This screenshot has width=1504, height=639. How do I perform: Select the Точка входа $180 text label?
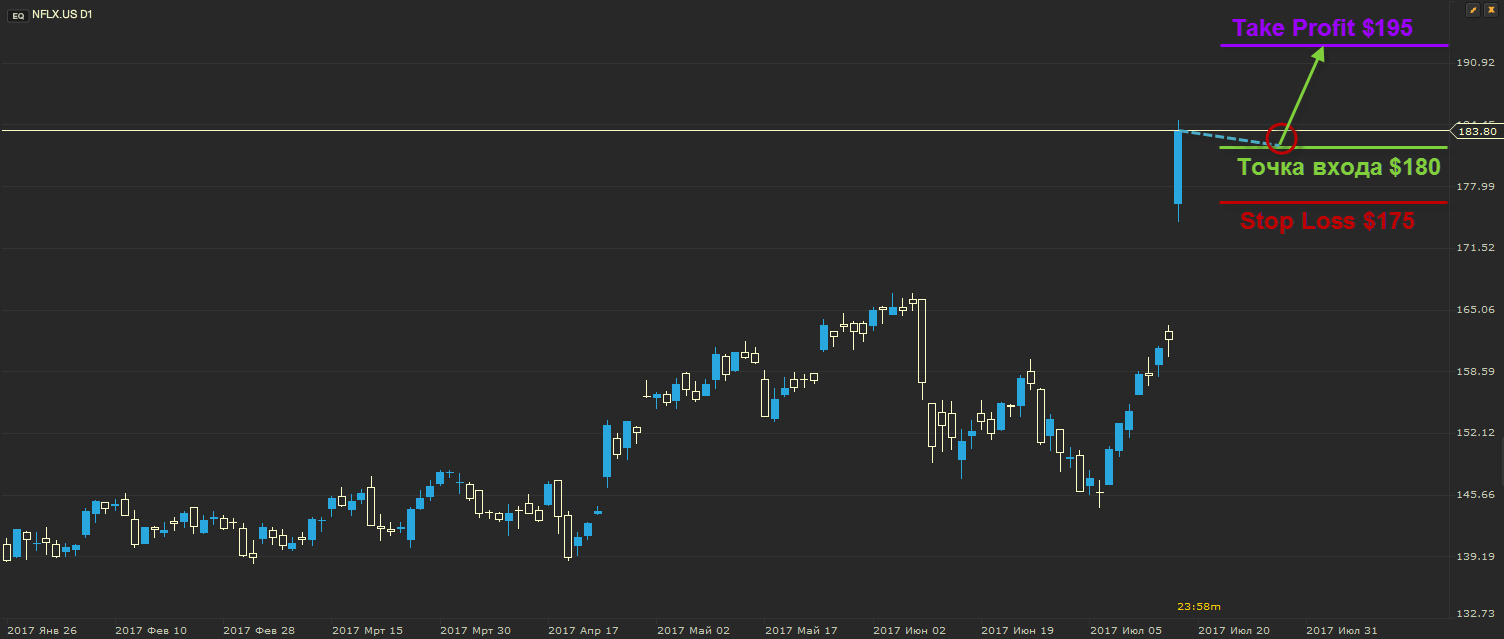[x=1339, y=167]
